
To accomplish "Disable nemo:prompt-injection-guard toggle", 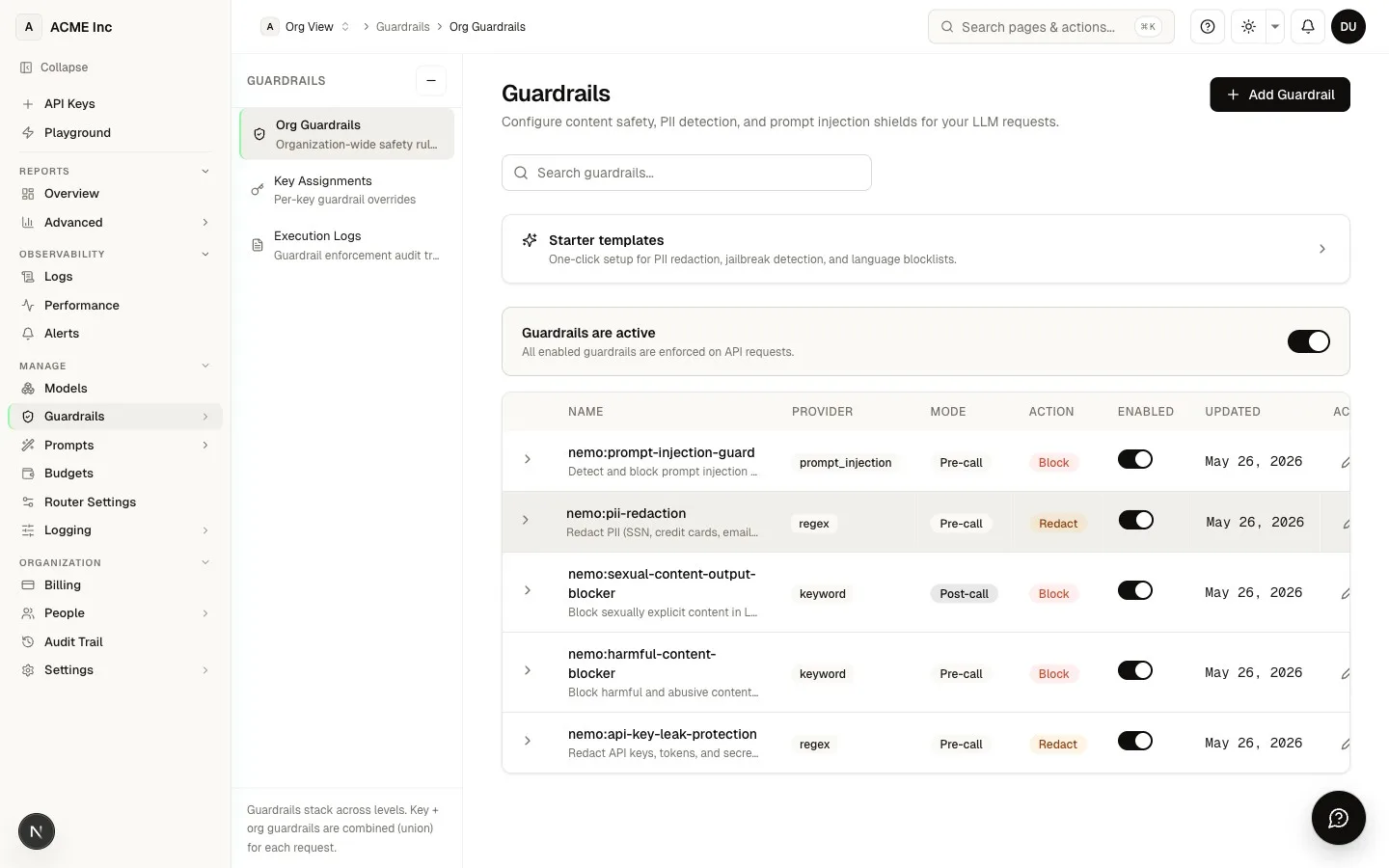I will pyautogui.click(x=1135, y=459).
